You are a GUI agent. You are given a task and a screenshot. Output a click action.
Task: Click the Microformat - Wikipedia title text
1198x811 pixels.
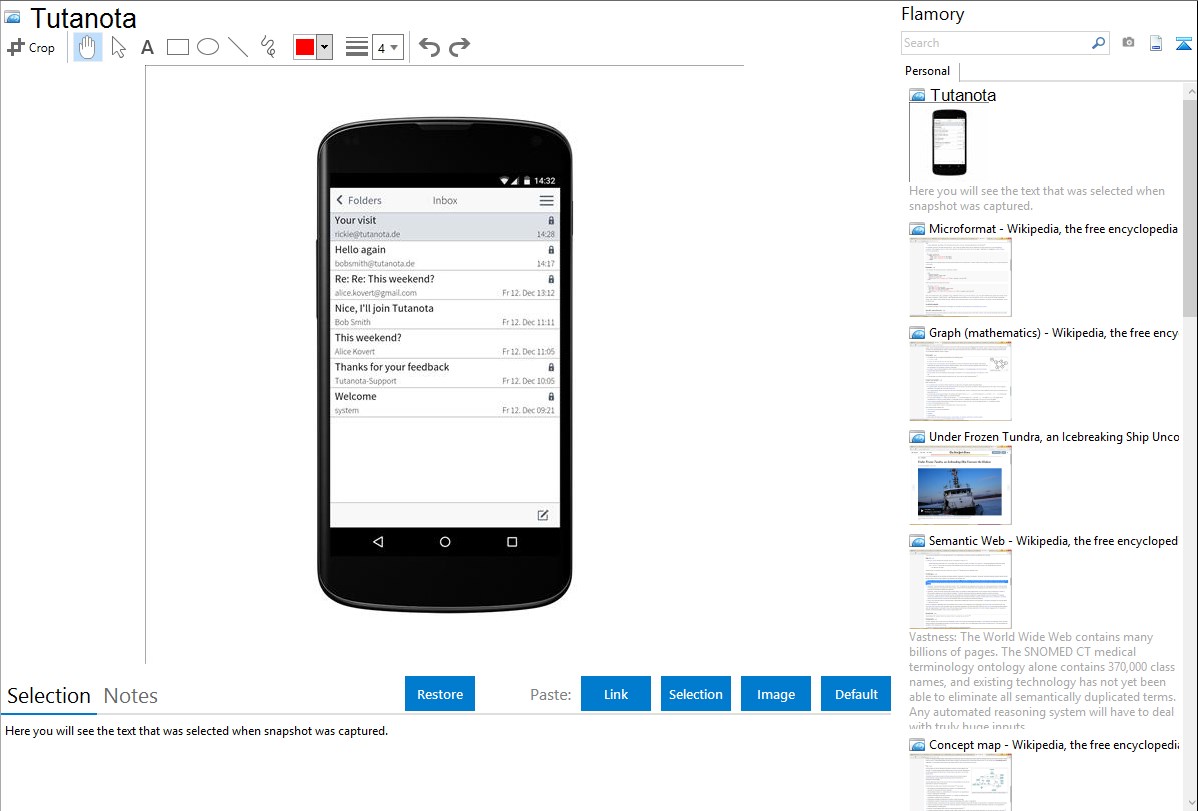[x=1053, y=229]
